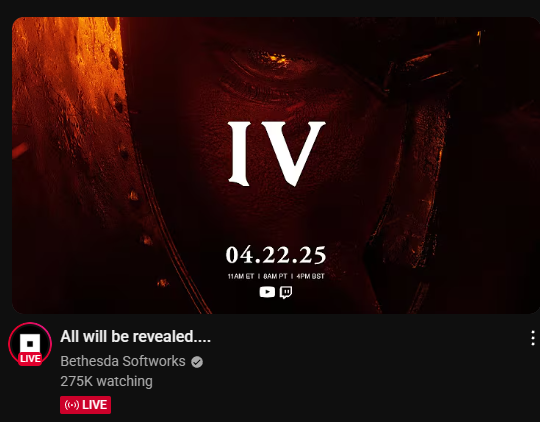Click the broadcast signal icon in LIVE badge
540x422 pixels.
coord(72,405)
